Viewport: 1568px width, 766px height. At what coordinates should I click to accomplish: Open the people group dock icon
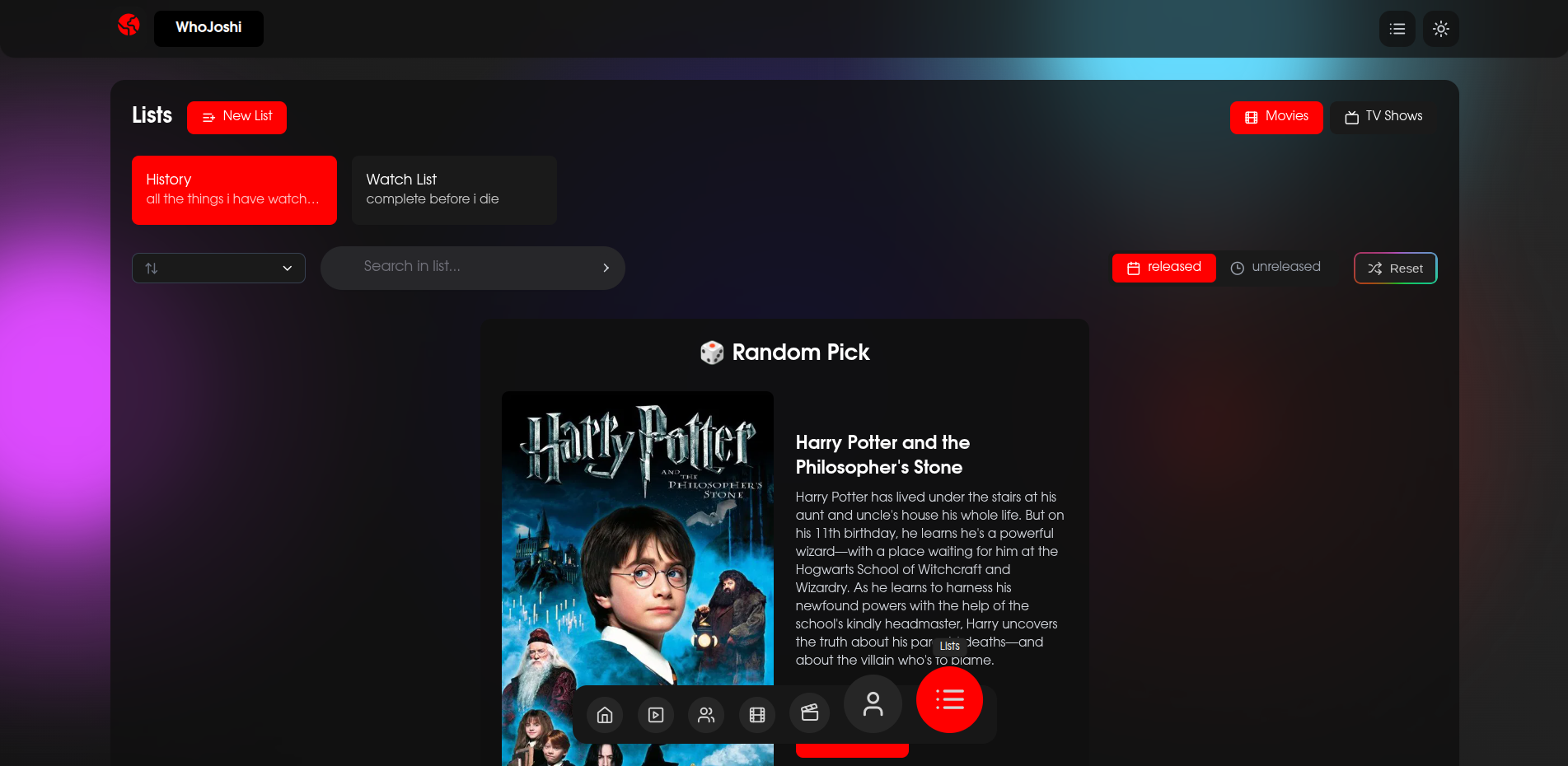coord(706,715)
